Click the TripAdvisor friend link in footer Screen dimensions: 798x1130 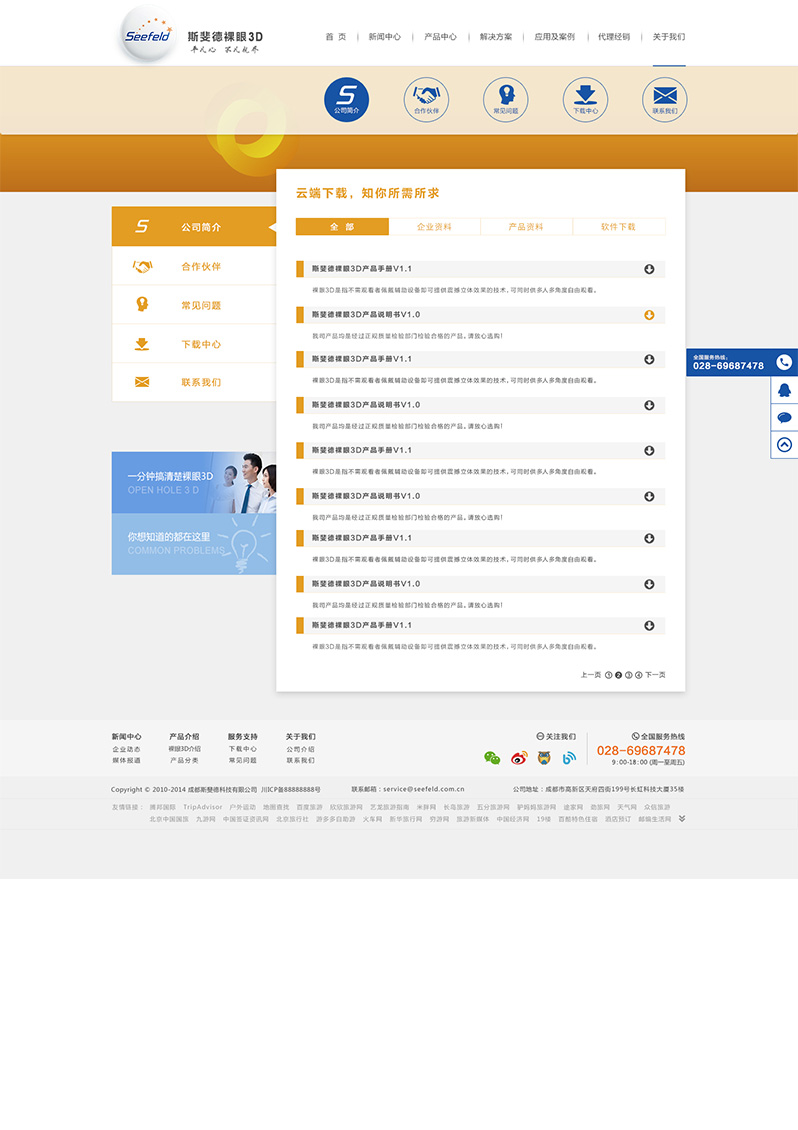click(x=202, y=807)
